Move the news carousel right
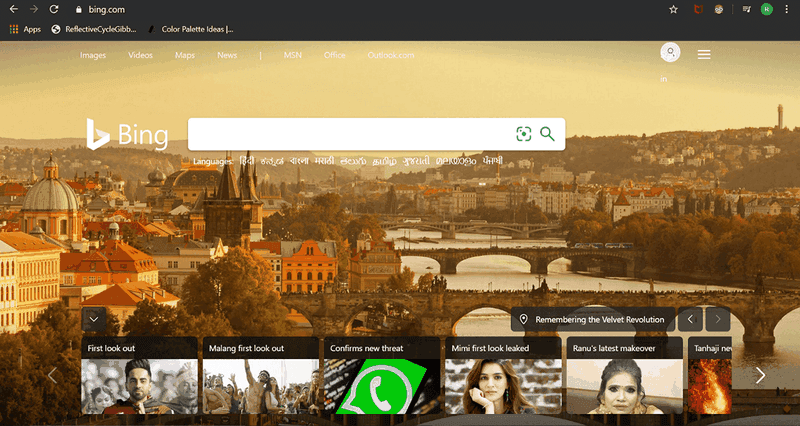 pos(760,375)
